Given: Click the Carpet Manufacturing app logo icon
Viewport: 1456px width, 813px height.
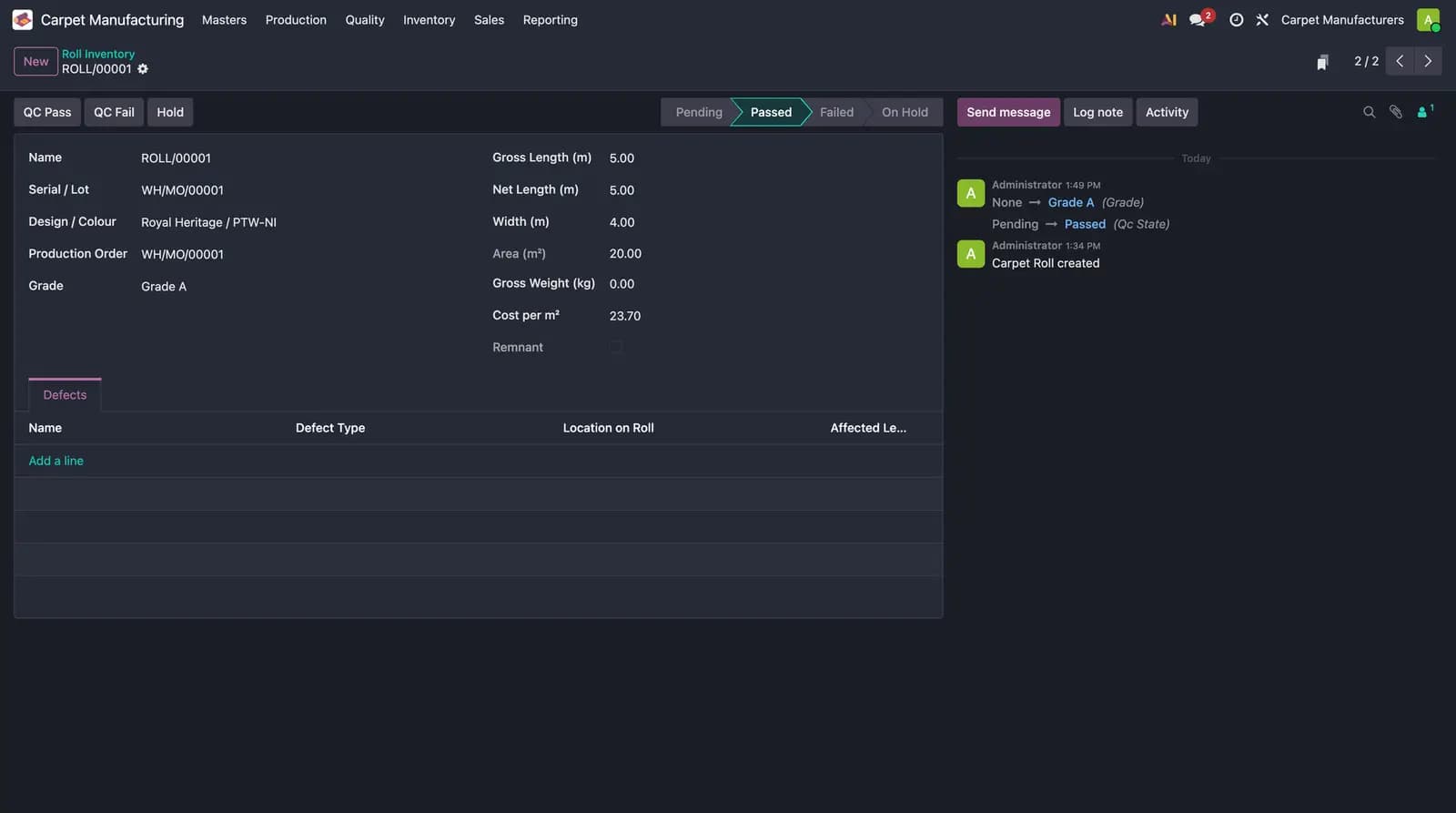Looking at the screenshot, I should click(x=23, y=20).
